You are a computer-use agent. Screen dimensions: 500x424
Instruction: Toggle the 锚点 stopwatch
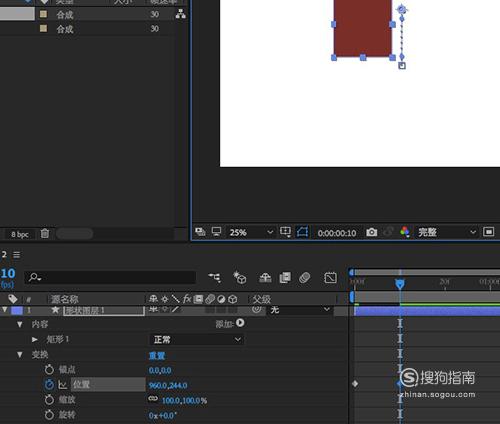49,369
